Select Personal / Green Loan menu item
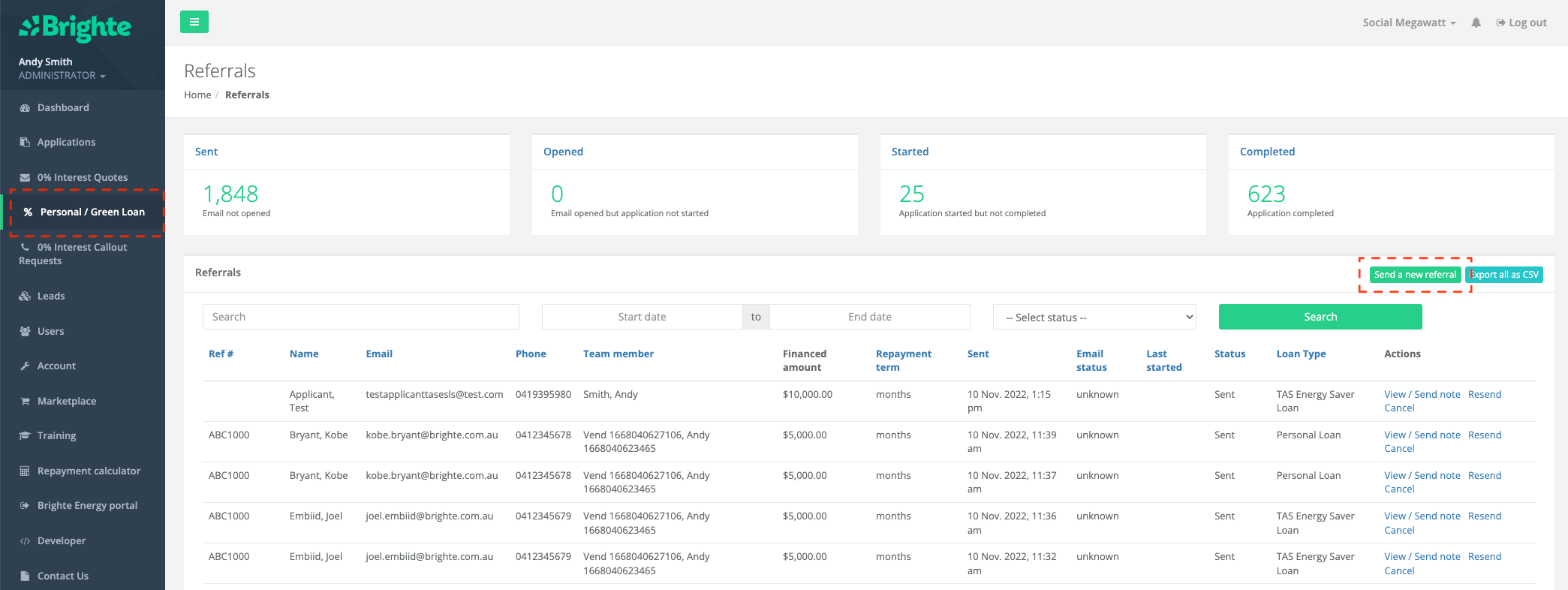Image resolution: width=1568 pixels, height=590 pixels. tap(92, 212)
